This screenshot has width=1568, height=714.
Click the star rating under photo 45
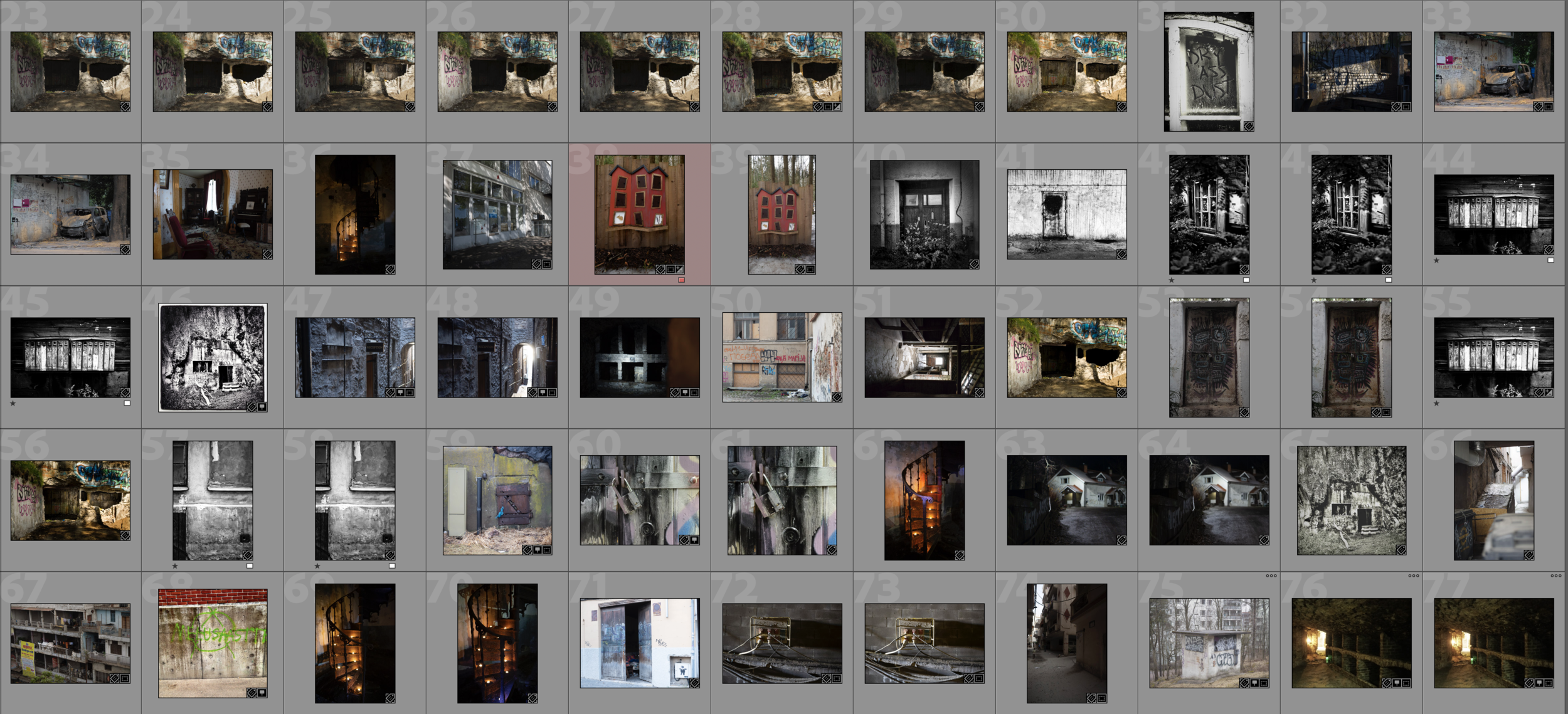click(13, 403)
